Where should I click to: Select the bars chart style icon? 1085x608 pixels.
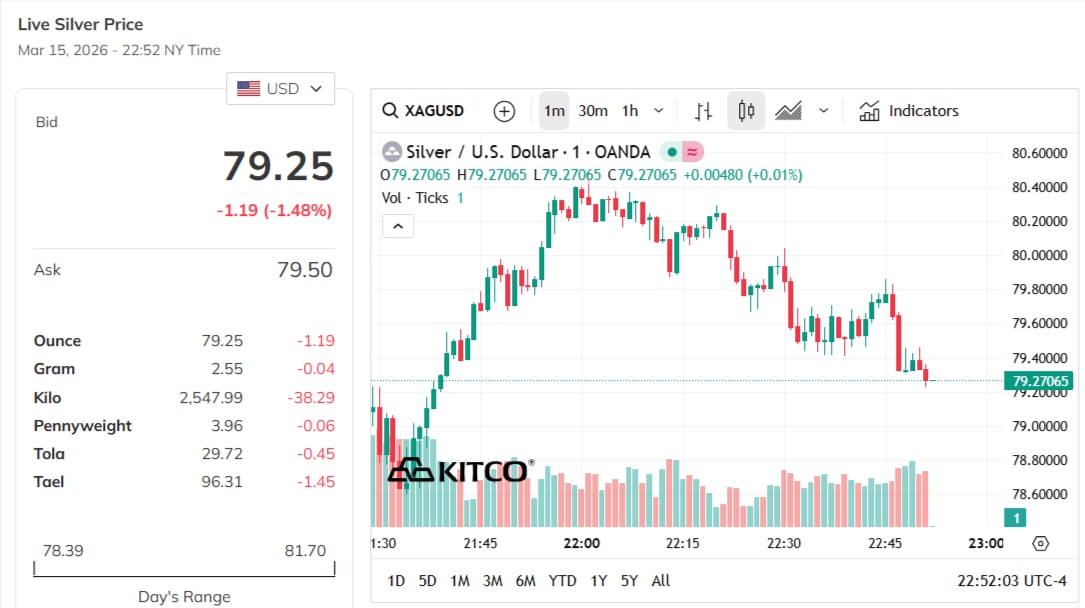click(704, 111)
